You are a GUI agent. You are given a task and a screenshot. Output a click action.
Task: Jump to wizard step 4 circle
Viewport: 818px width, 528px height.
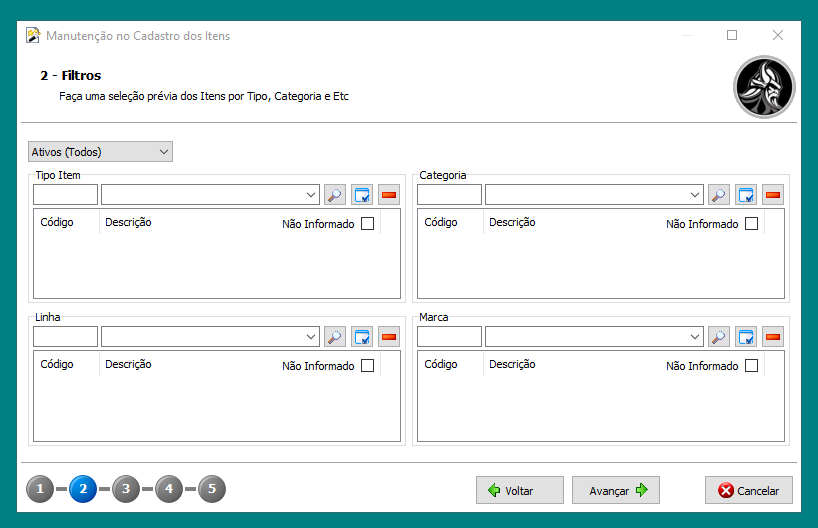[169, 489]
